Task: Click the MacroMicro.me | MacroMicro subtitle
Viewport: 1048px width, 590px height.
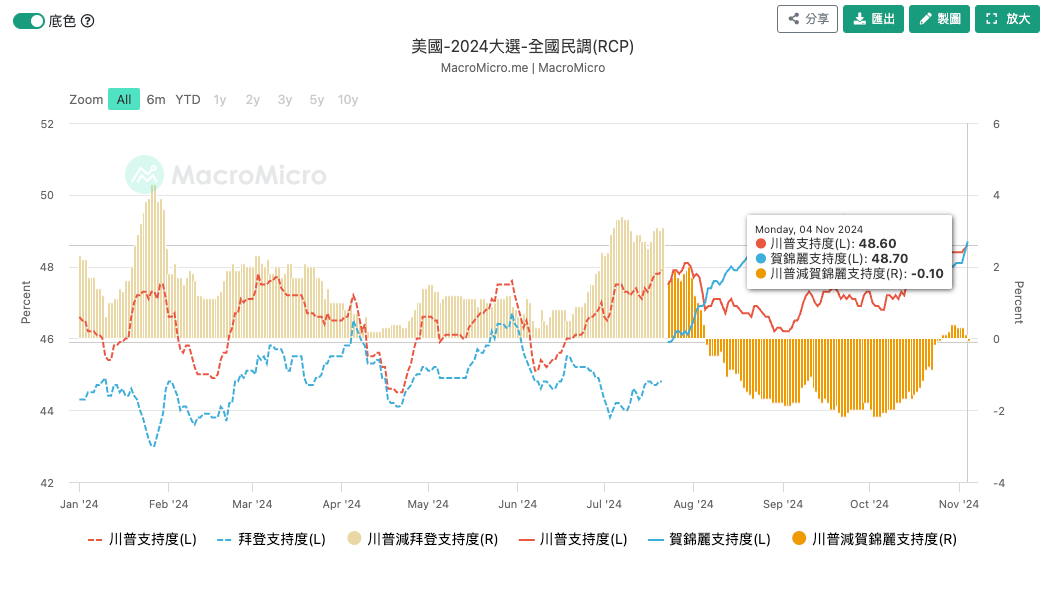Action: pyautogui.click(x=523, y=67)
